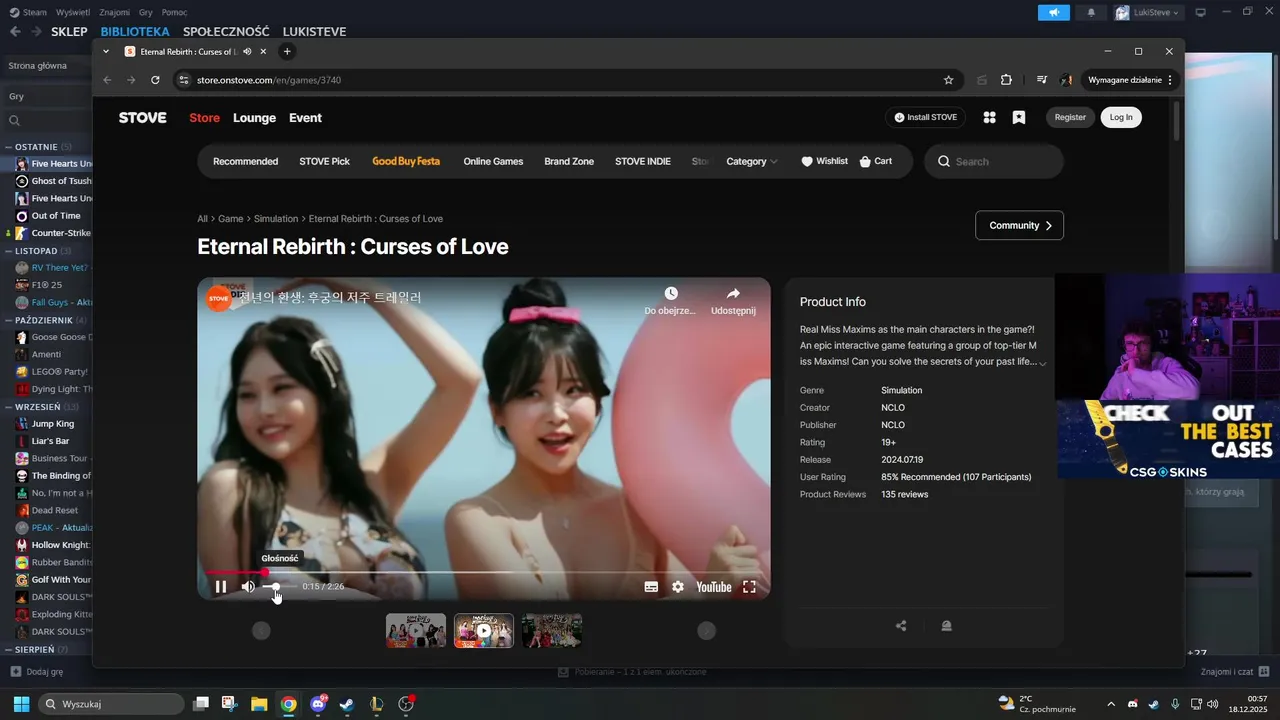Open the Chrome tab search dropdown arrow
The image size is (1280, 720).
(106, 51)
